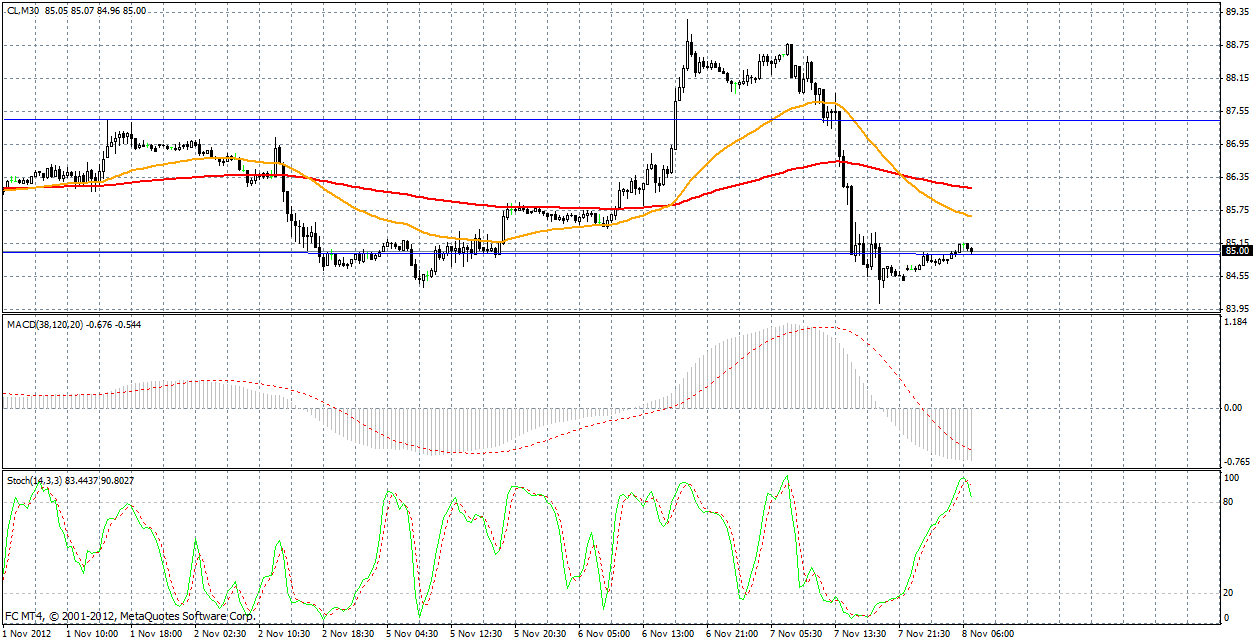Image resolution: width=1258 pixels, height=641 pixels.
Task: Click the 100 level on Stochastic scale
Action: tap(1233, 479)
